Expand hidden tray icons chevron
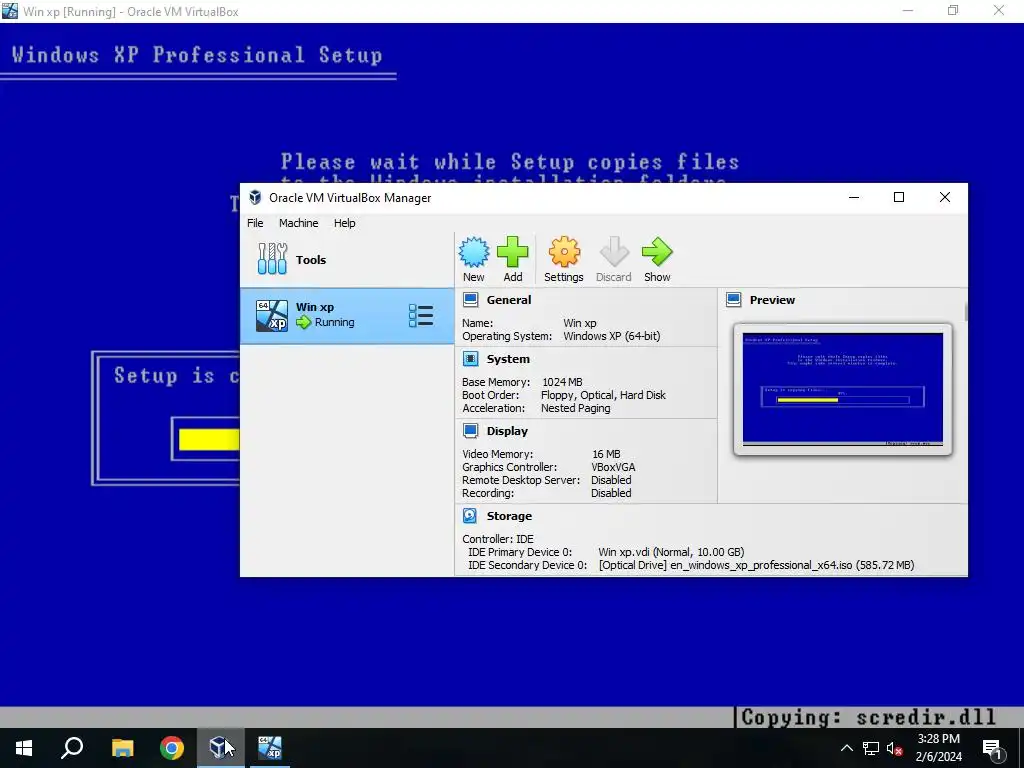The width and height of the screenshot is (1024, 768). click(846, 748)
